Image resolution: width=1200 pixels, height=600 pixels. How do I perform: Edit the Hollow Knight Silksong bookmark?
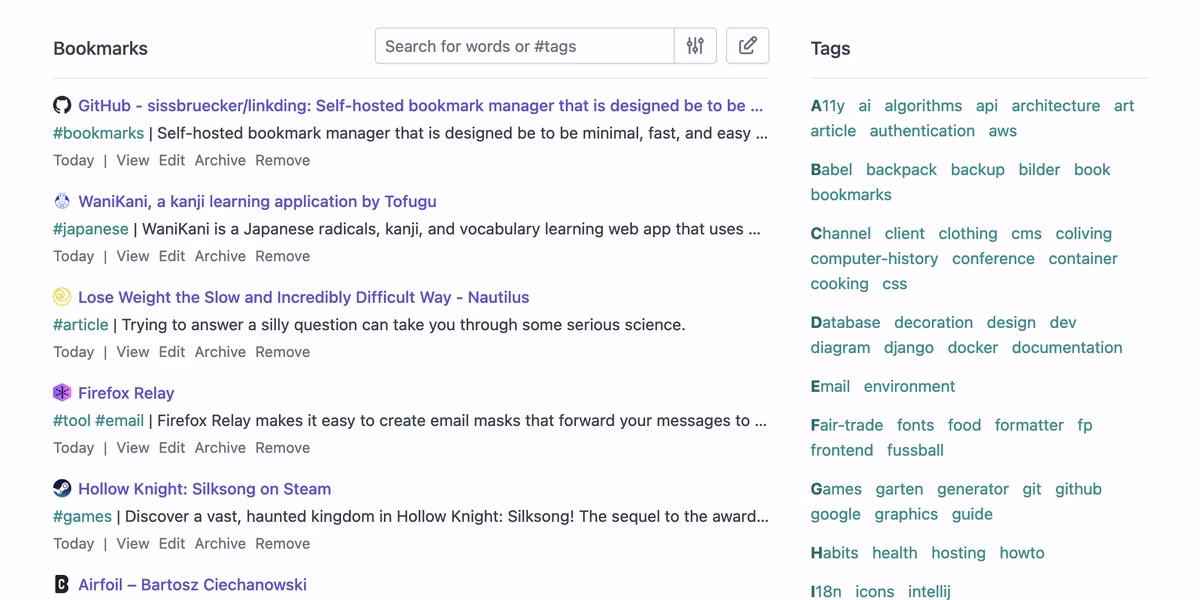[x=171, y=544]
